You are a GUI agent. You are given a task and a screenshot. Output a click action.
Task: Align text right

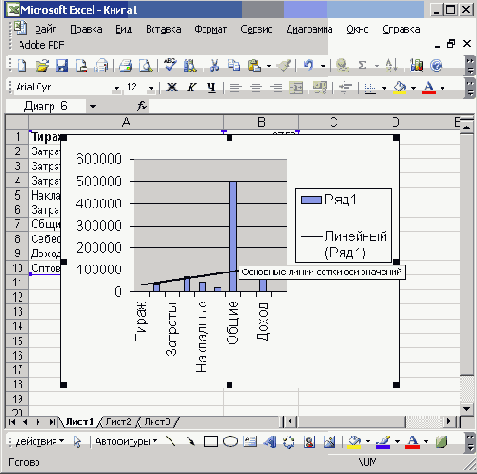coord(276,88)
